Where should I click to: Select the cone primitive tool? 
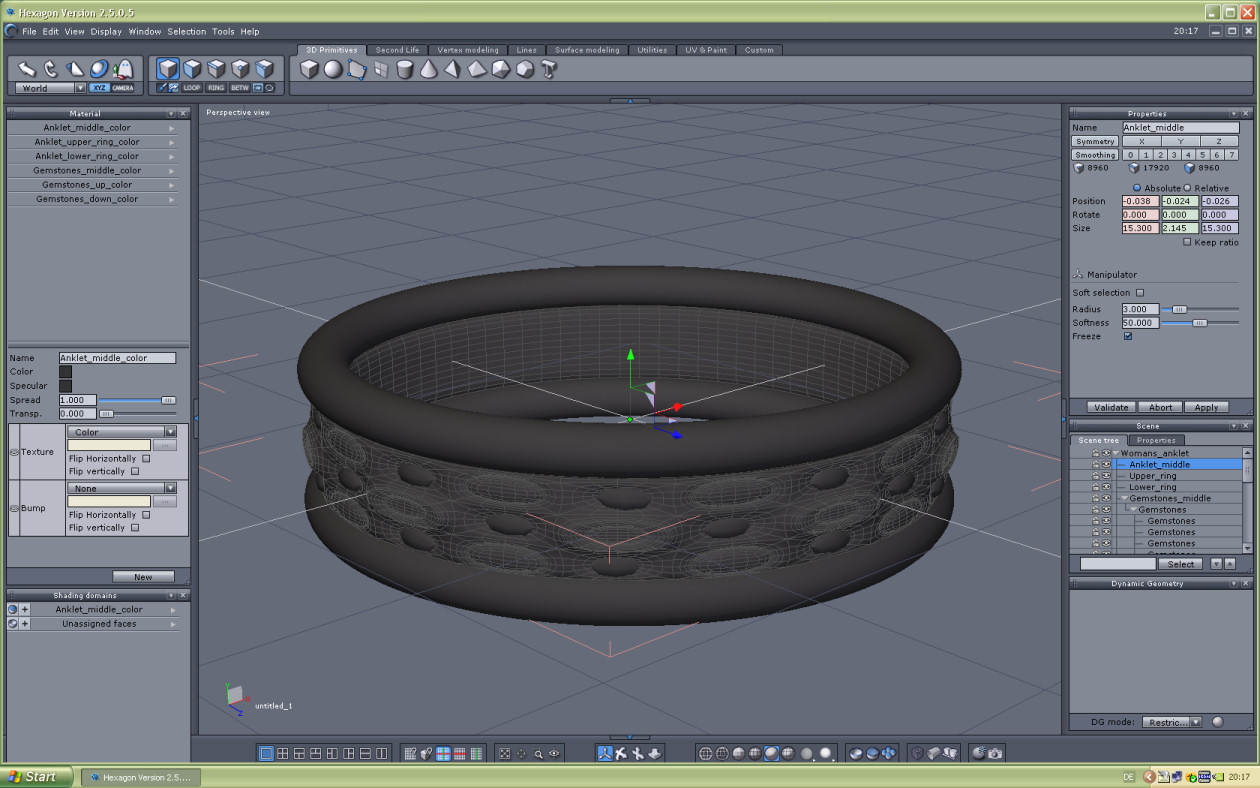(x=429, y=69)
